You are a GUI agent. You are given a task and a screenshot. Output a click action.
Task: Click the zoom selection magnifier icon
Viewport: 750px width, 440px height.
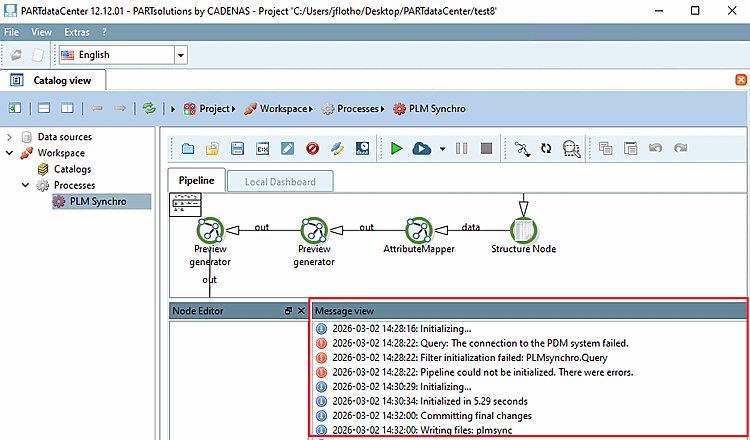coord(572,149)
